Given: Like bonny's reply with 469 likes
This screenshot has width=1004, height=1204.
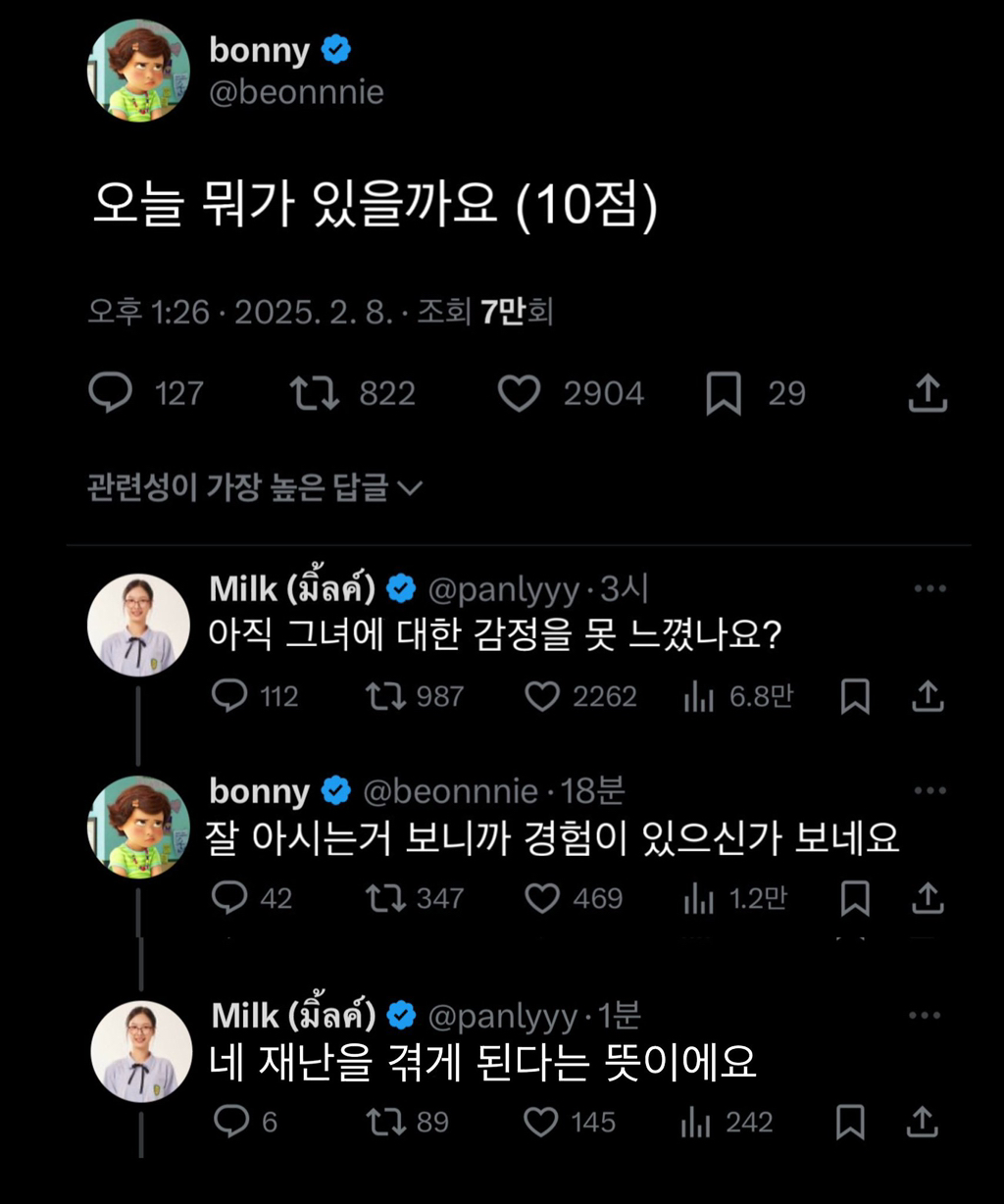Looking at the screenshot, I should 542,898.
